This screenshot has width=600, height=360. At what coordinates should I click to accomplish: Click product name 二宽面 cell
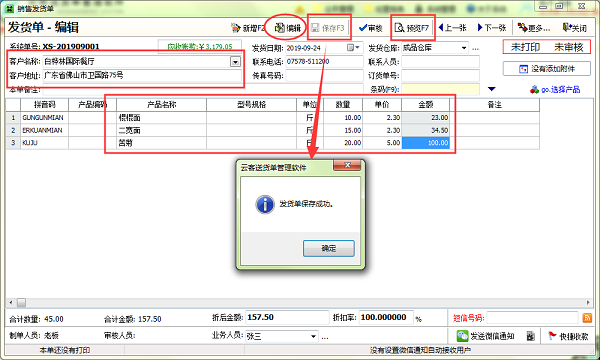161,130
